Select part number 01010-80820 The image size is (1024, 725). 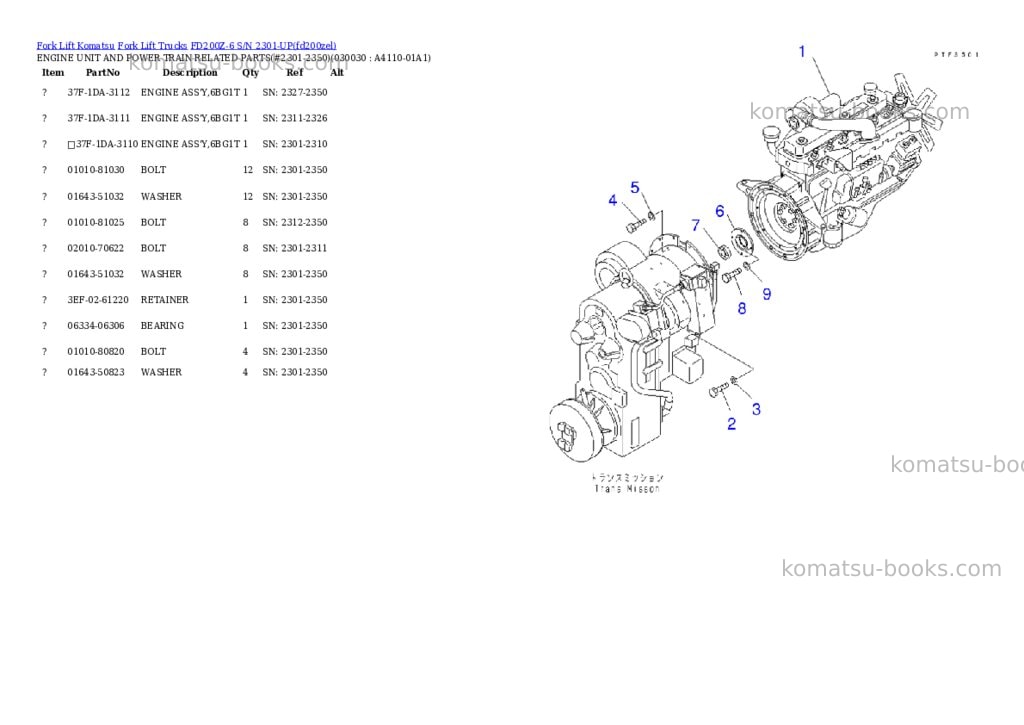click(x=96, y=351)
